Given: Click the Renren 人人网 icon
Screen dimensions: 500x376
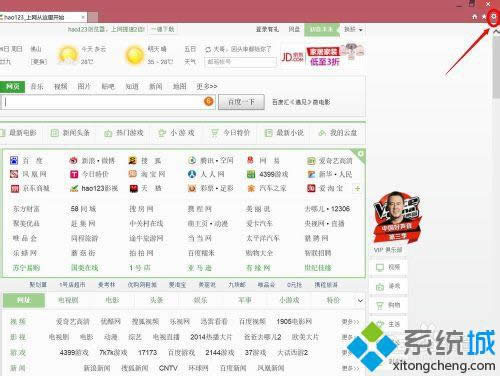Looking at the screenshot, I should pyautogui.click(x=192, y=174).
